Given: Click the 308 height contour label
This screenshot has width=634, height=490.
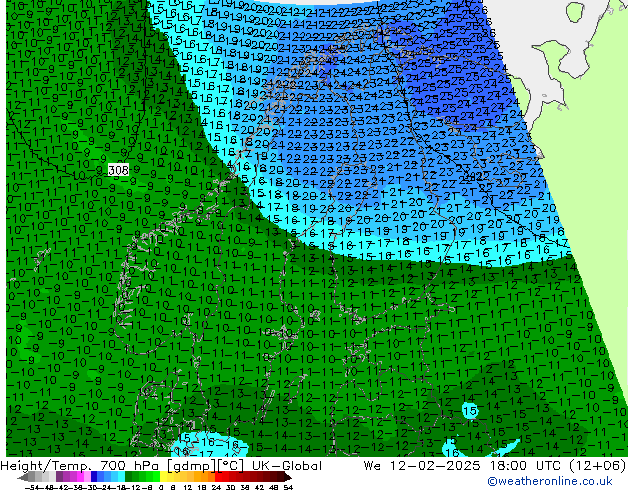Looking at the screenshot, I should coord(118,170).
